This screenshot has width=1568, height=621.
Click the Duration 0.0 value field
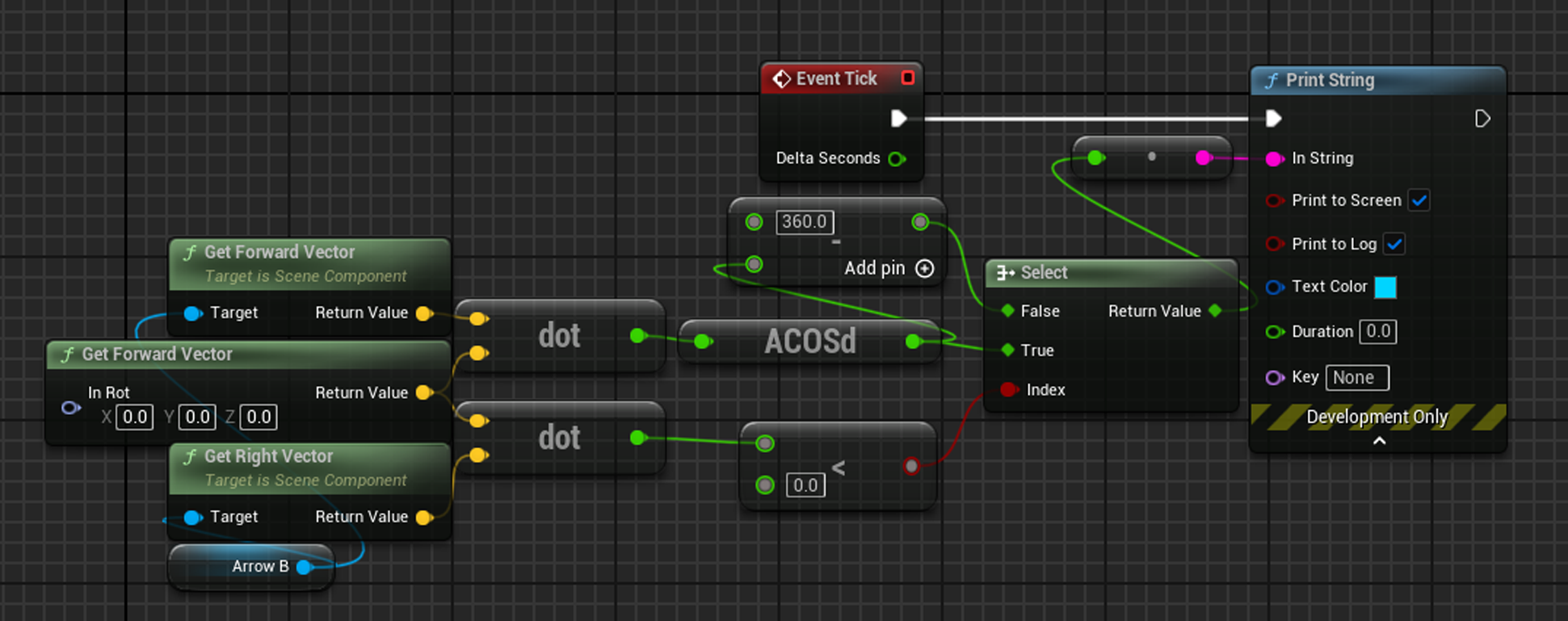(x=1377, y=331)
